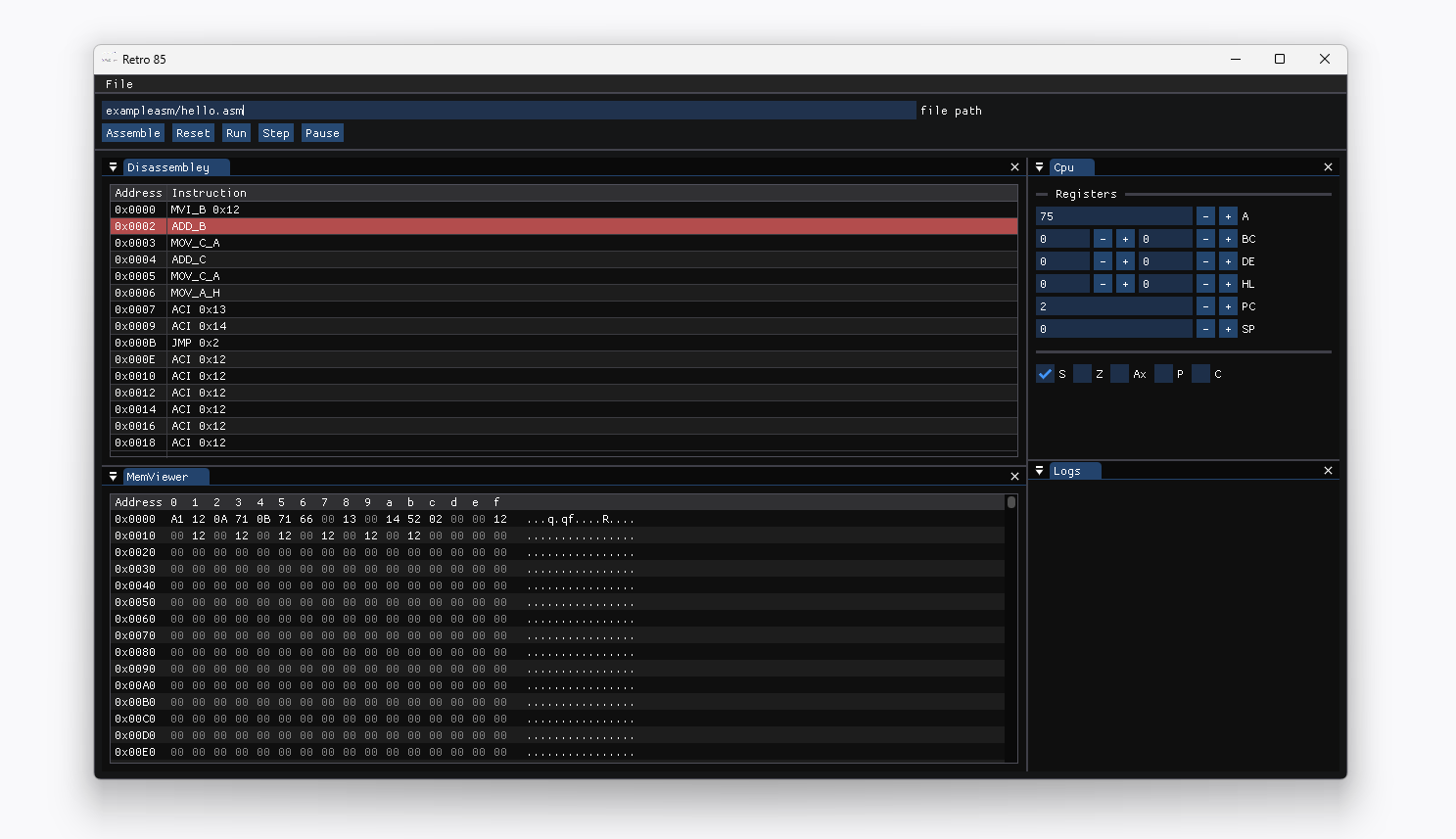
Task: Close the Cpu panel
Action: click(x=1328, y=167)
